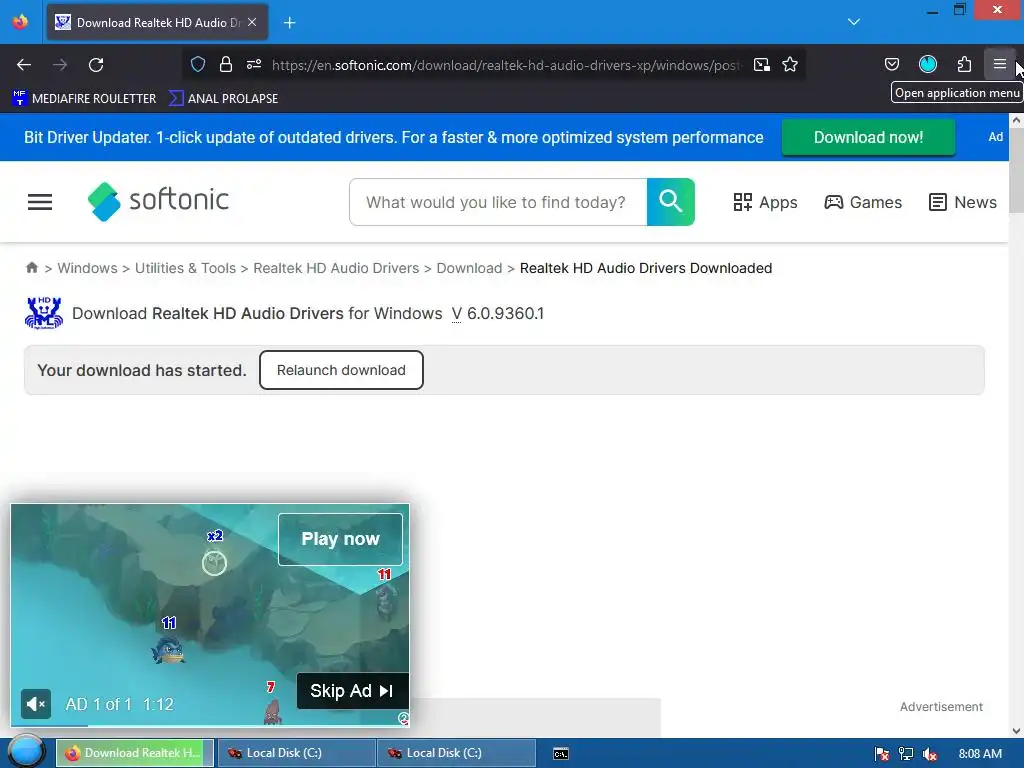
Task: Close the Realtek HD Audio tab
Action: [x=252, y=22]
